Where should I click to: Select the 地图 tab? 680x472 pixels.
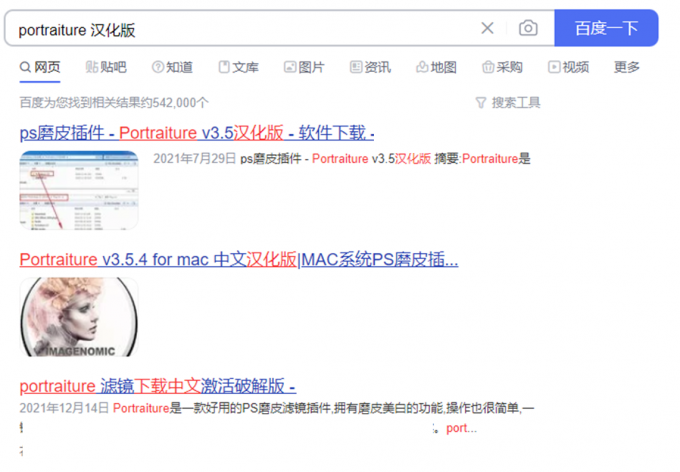436,67
